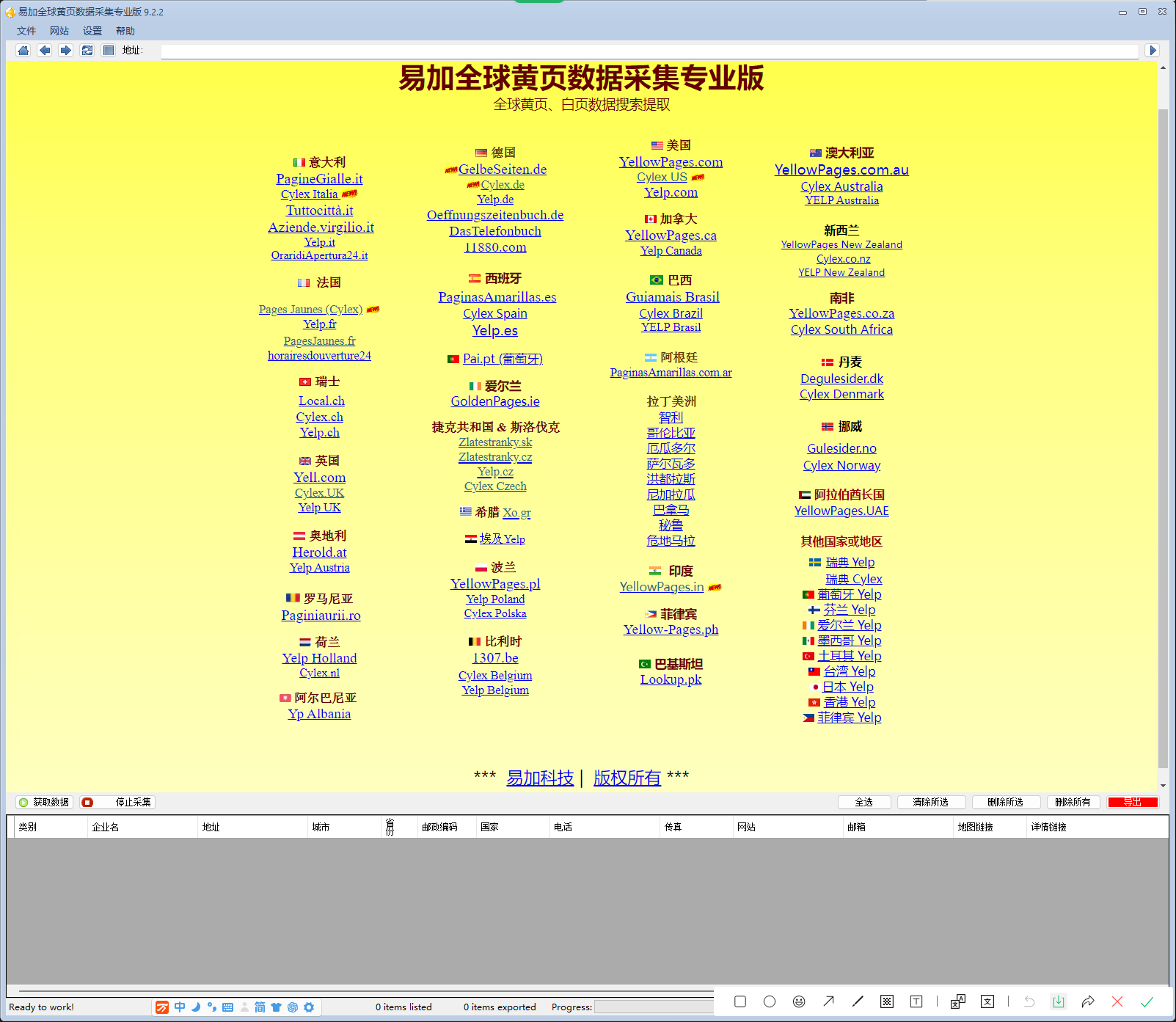Click the input method keyboard icon
Screen dimensions: 1176x1022
228,1007
